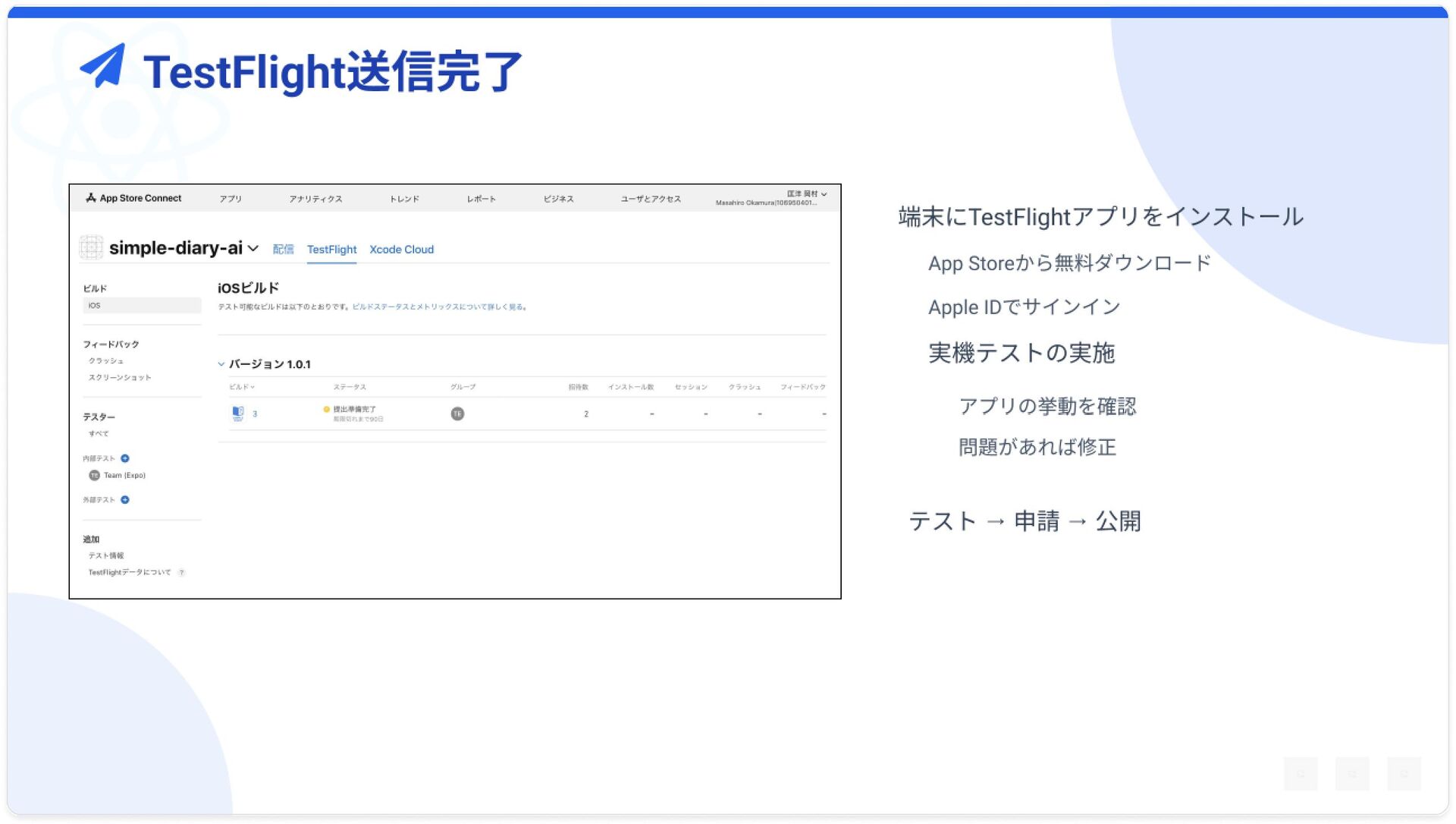Click the インストール数 column header
1456x824 pixels.
click(631, 387)
